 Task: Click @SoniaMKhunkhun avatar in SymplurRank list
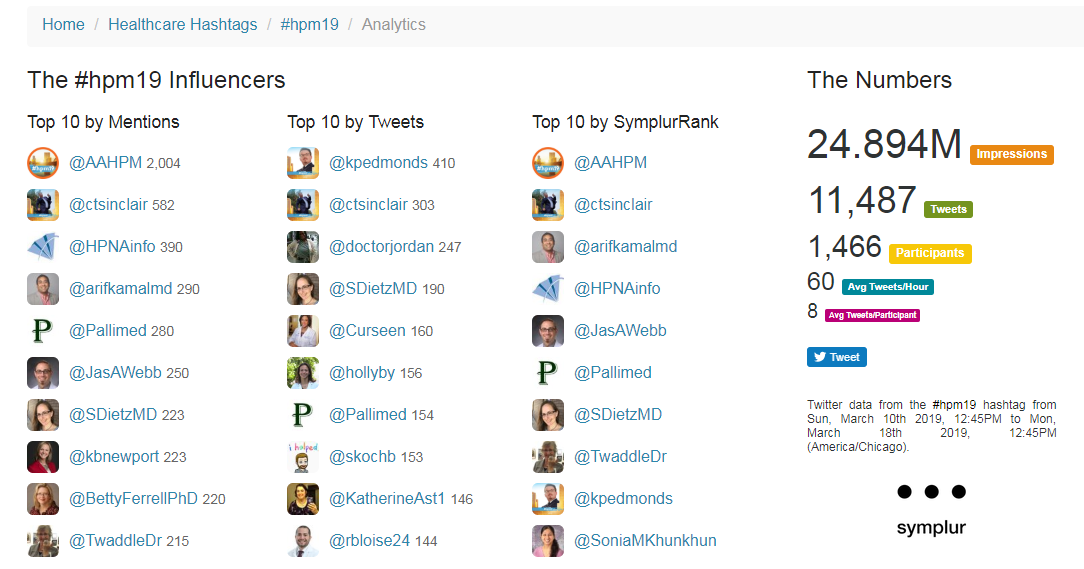click(548, 541)
